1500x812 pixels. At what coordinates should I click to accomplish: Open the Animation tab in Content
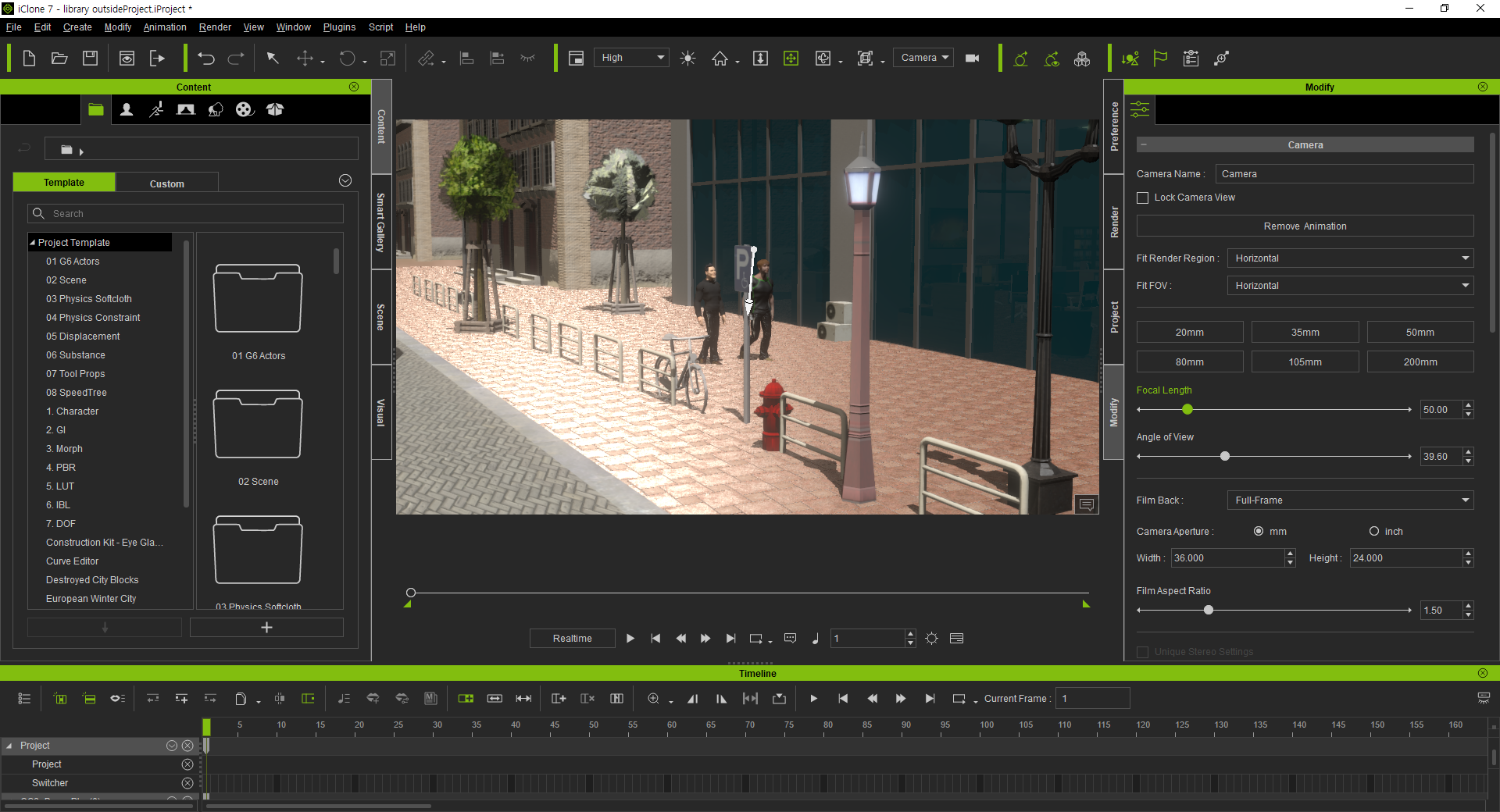tap(156, 110)
